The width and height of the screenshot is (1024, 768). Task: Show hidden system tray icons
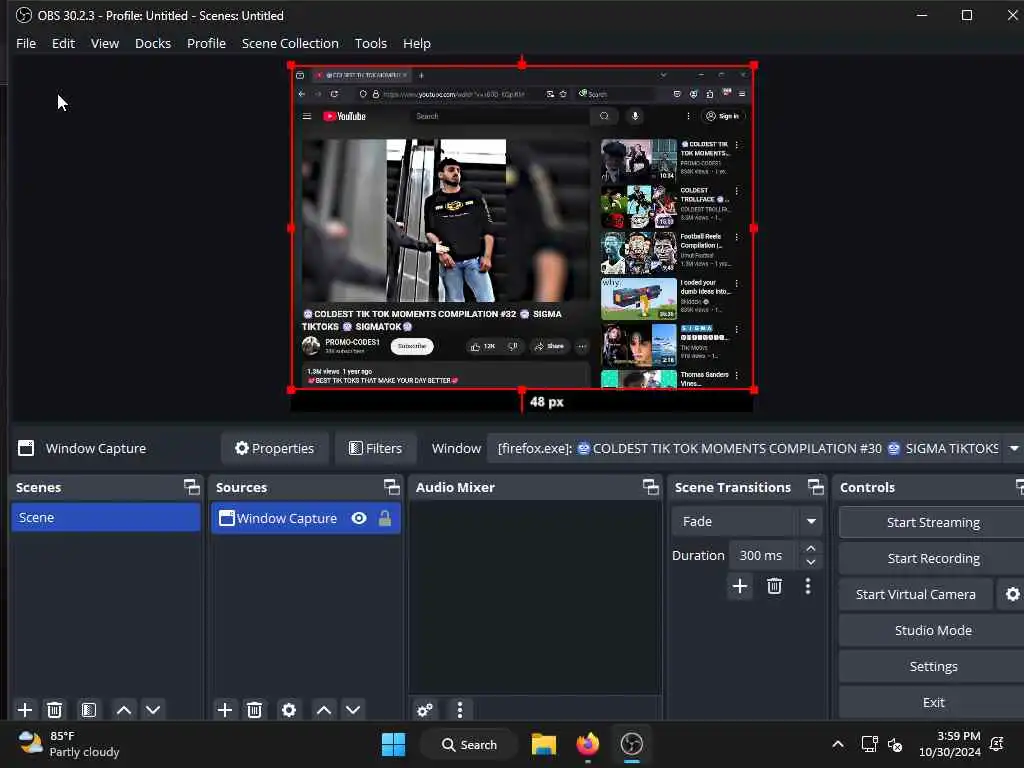838,744
